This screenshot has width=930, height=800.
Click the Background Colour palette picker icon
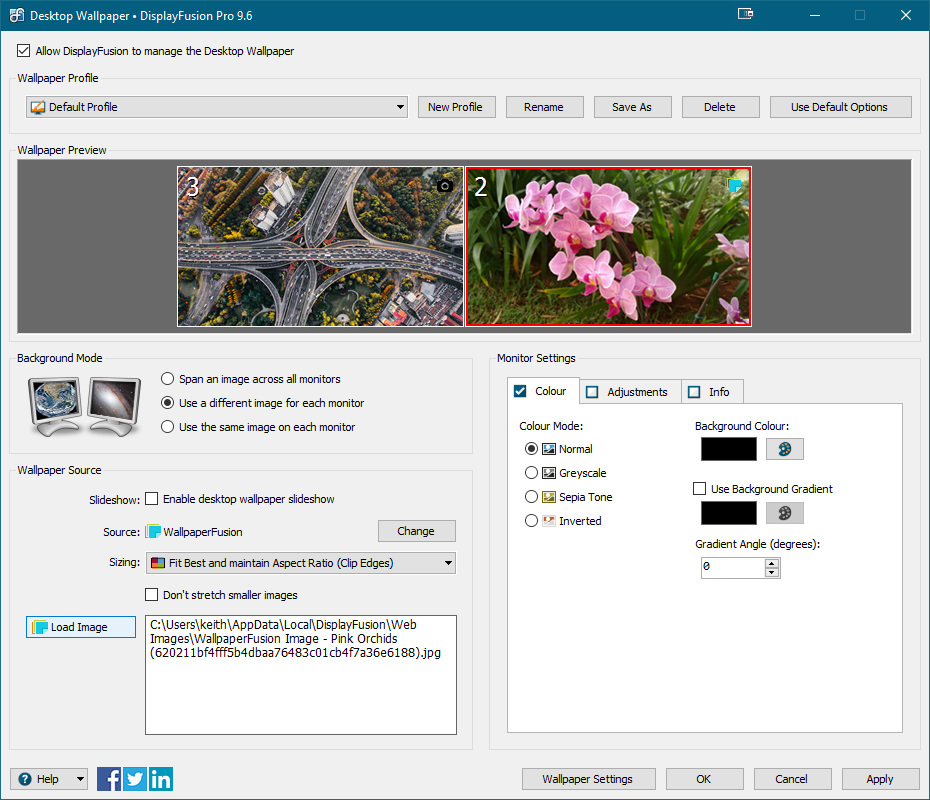pyautogui.click(x=785, y=449)
